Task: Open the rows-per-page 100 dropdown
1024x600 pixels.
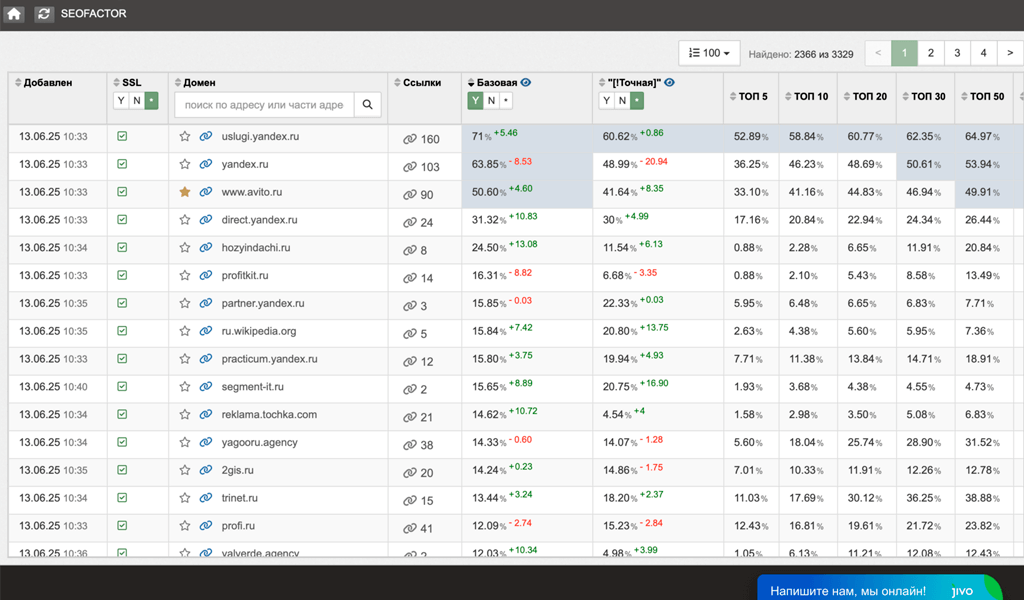Action: point(709,53)
